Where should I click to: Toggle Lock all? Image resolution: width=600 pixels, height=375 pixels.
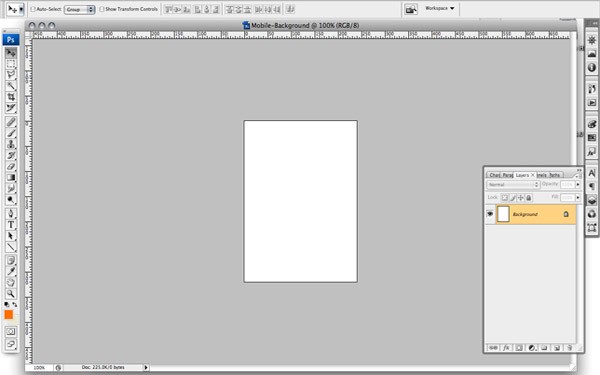(528, 197)
